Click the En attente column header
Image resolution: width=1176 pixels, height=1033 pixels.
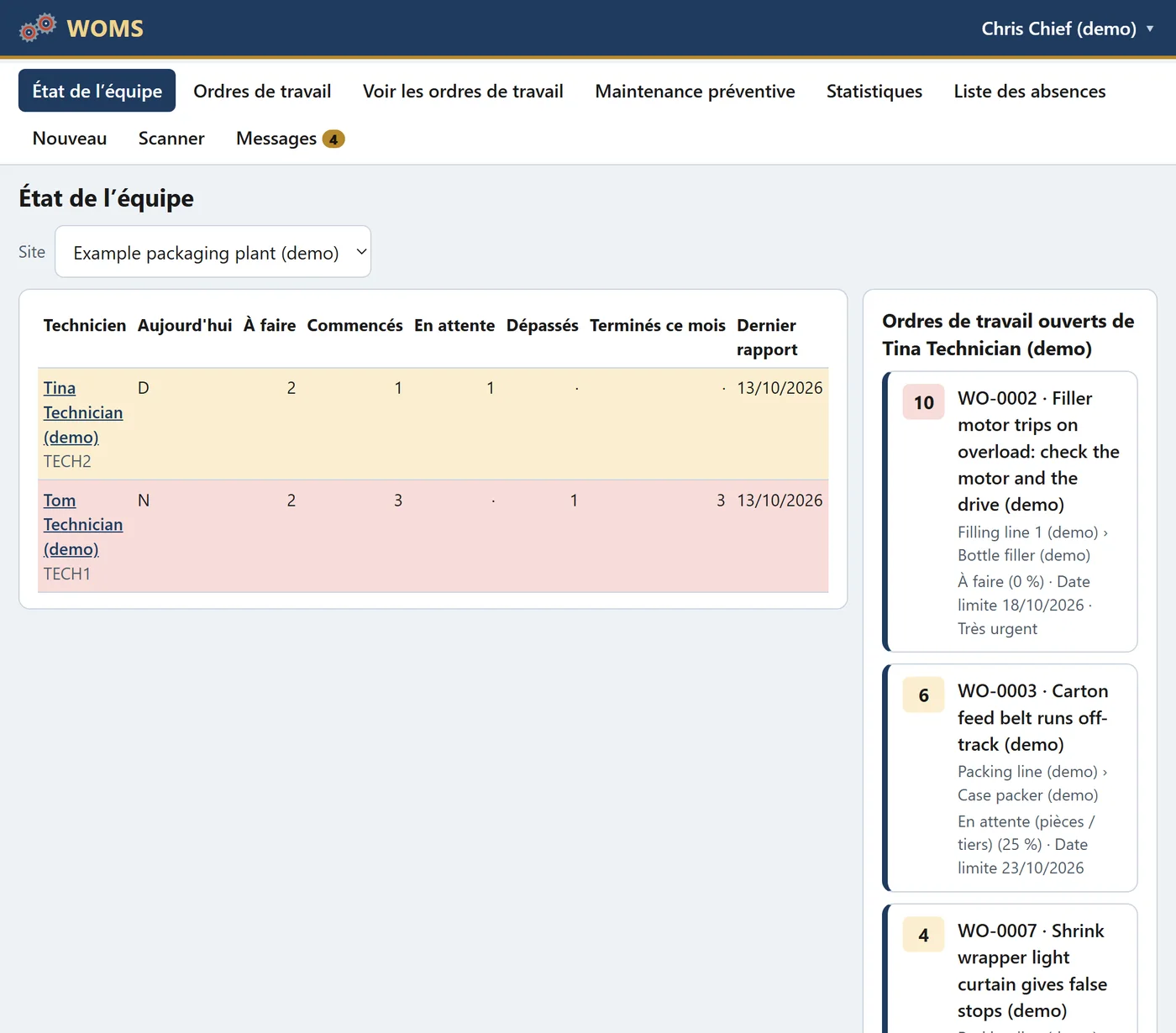[454, 325]
